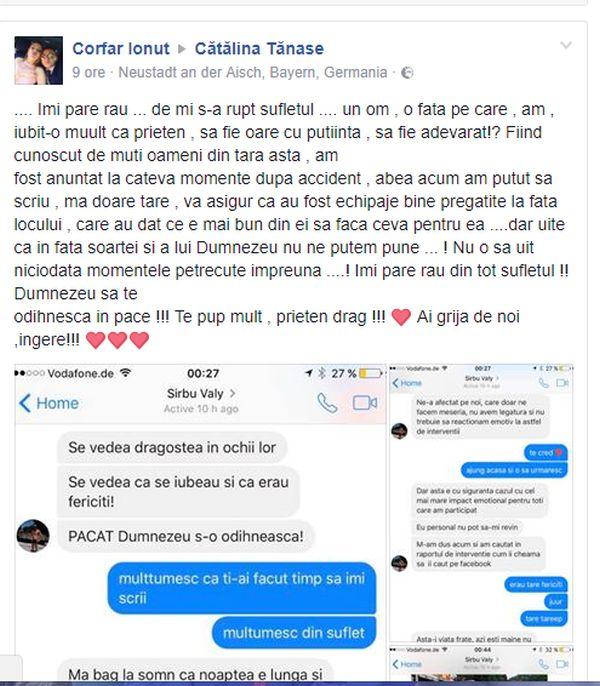Expand the Sirbu Valy contact chevron
Image resolution: width=600 pixels, height=686 pixels.
pyautogui.click(x=232, y=393)
